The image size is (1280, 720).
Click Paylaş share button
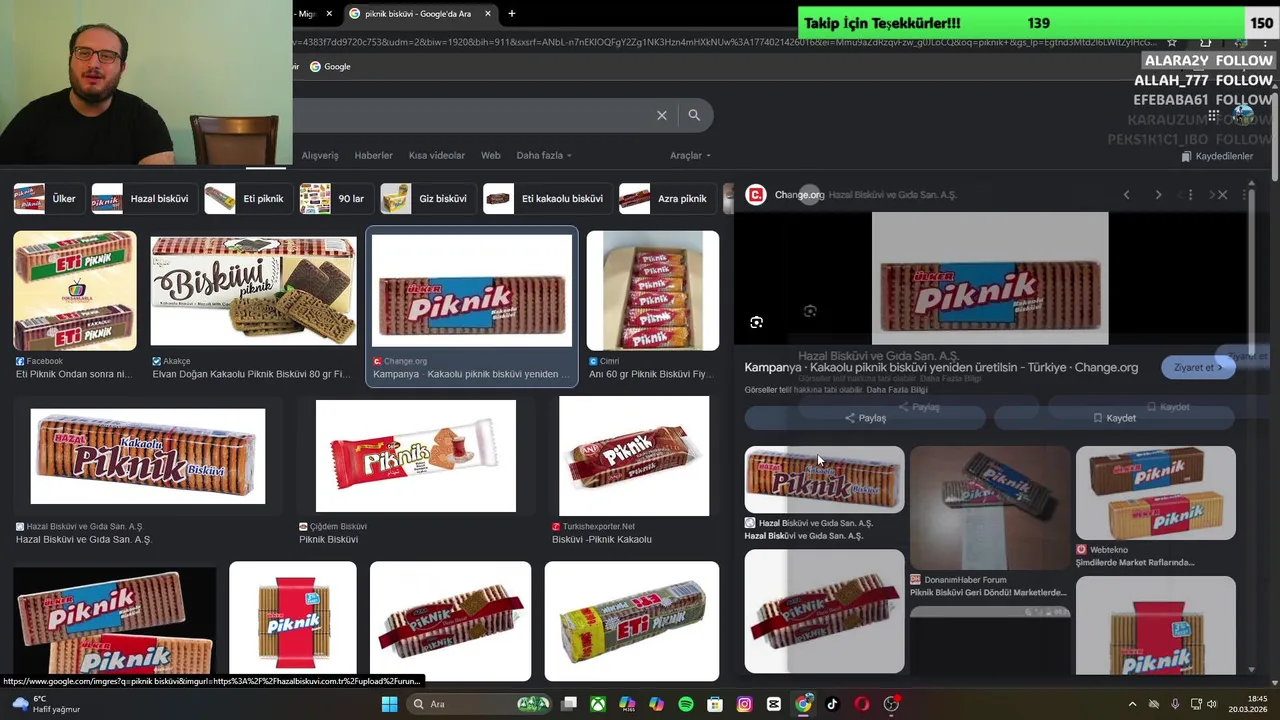tap(865, 418)
